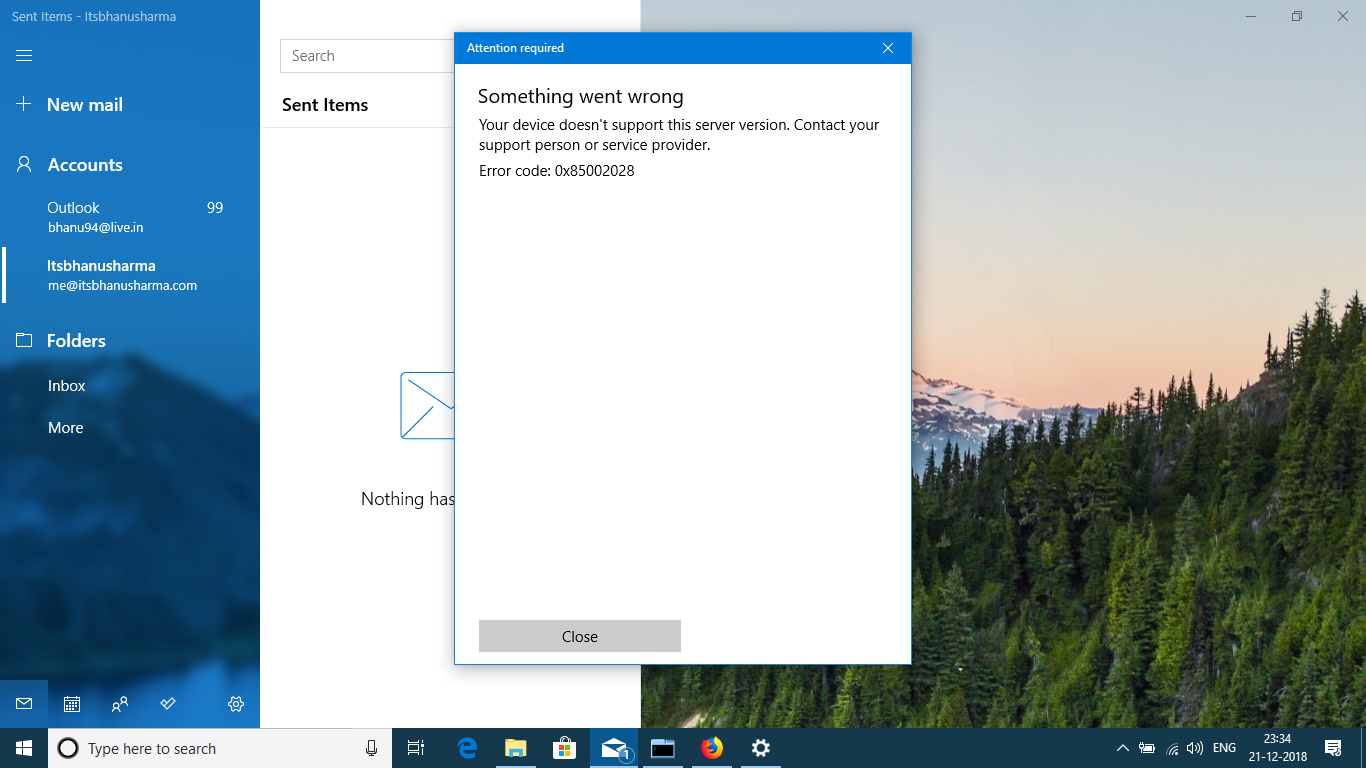The image size is (1366, 768).
Task: Switch to Calendar app icon
Action: (72, 704)
